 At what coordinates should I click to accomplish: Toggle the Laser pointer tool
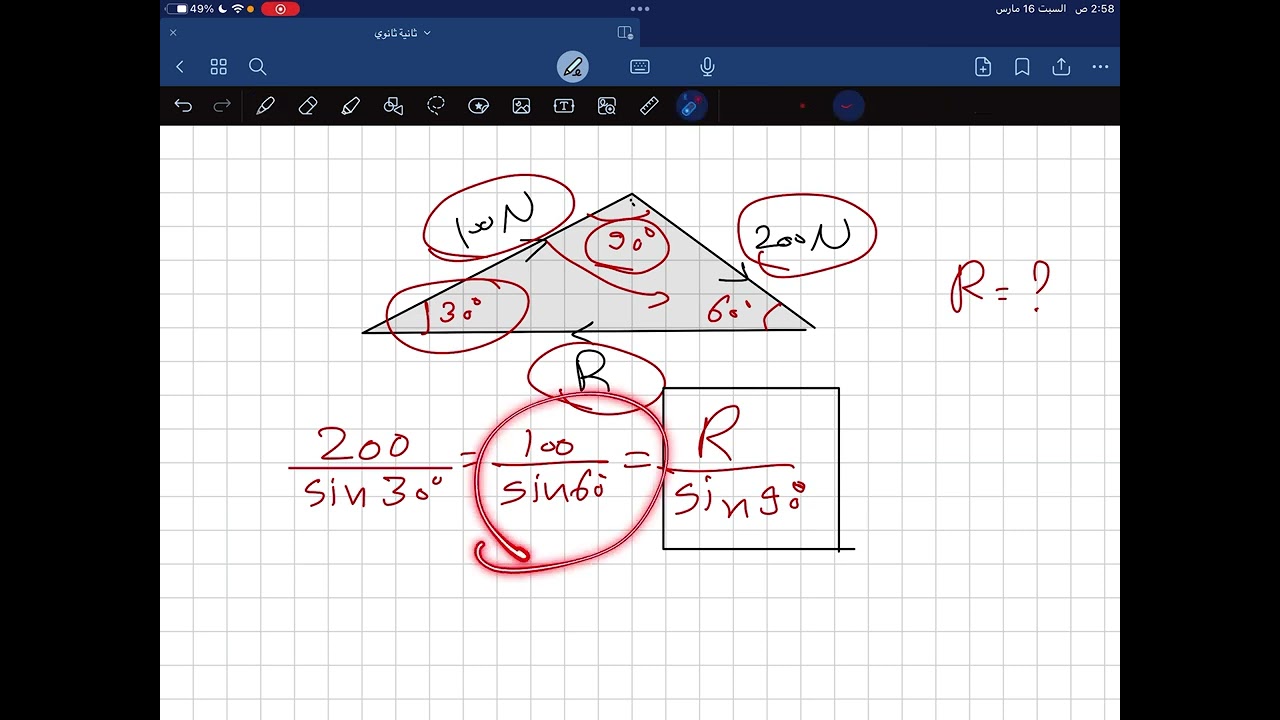(x=691, y=105)
